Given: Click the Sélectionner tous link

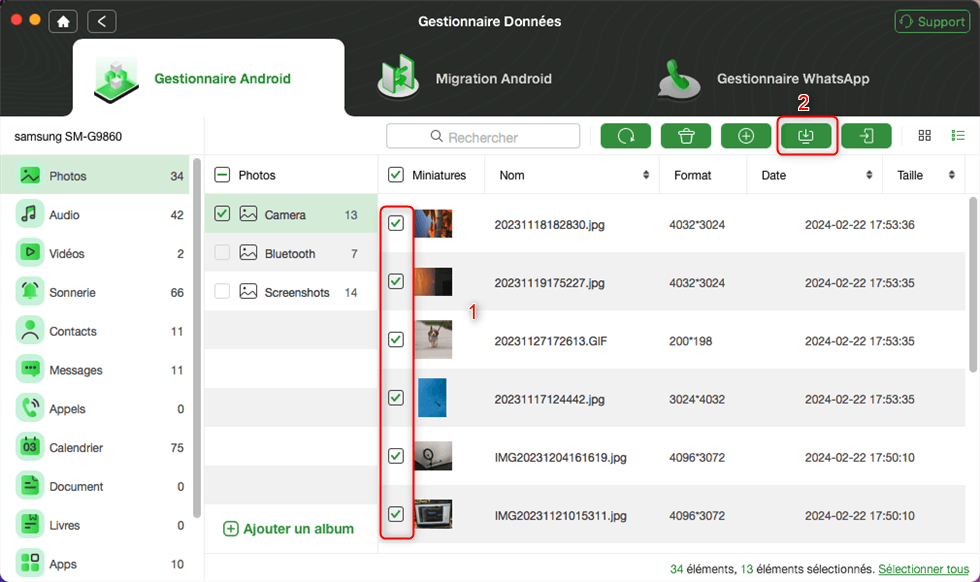Looking at the screenshot, I should click(x=925, y=568).
